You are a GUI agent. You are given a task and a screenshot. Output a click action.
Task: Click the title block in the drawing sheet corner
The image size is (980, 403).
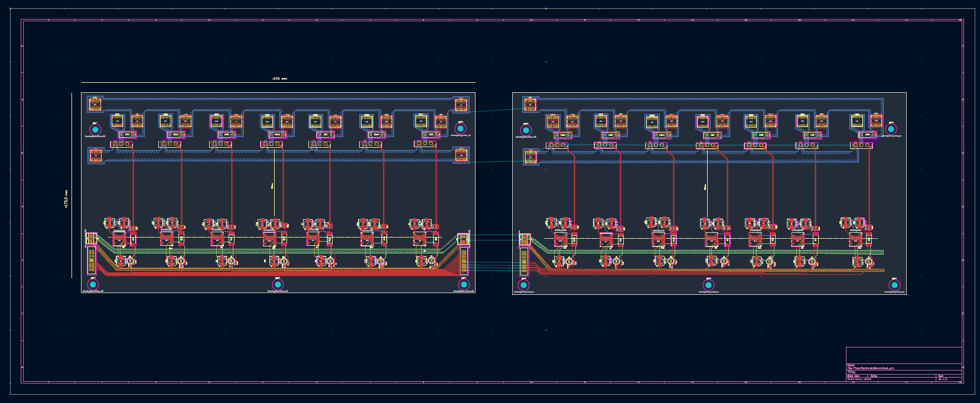(x=904, y=364)
